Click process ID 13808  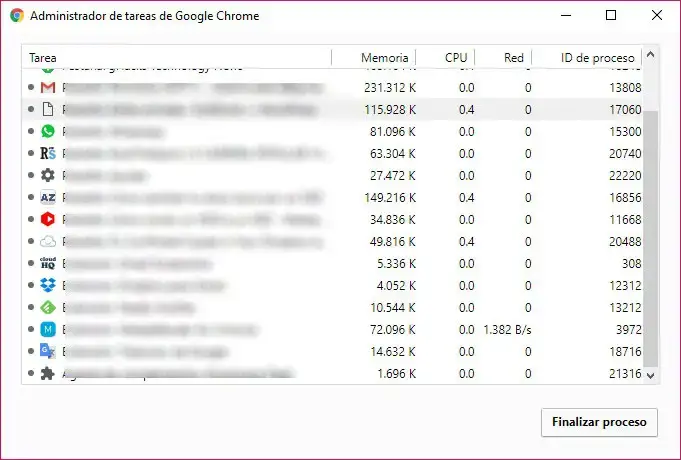pyautogui.click(x=625, y=88)
